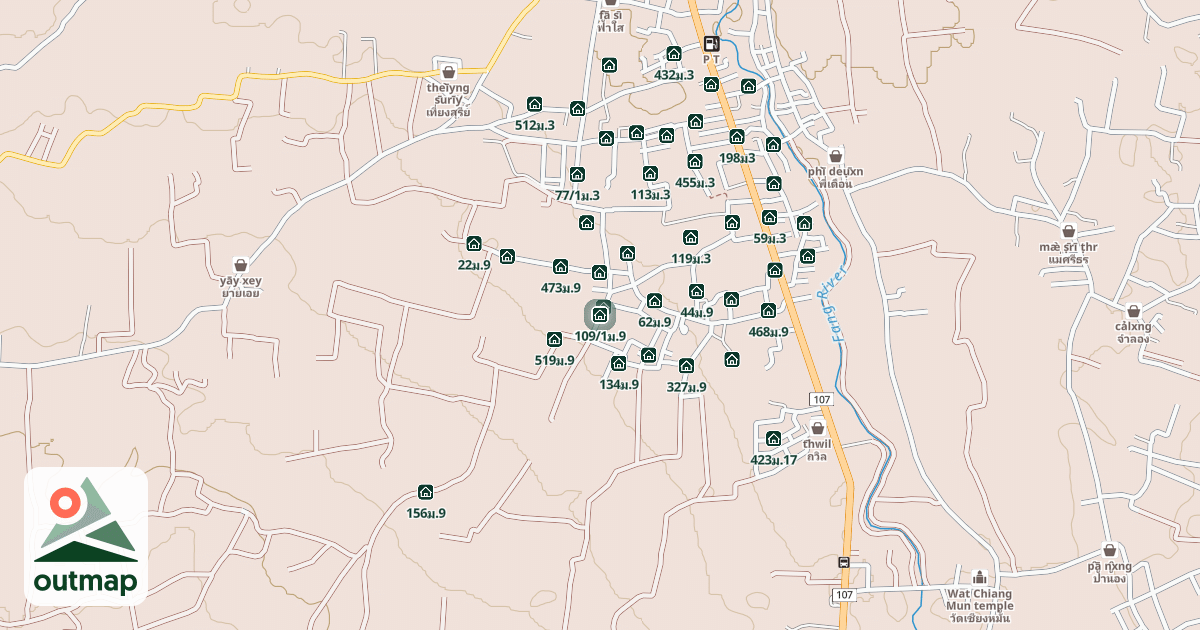Click the mæ̀ ṣ̄rī thr shop icon
This screenshot has height=630, width=1200.
pyautogui.click(x=1068, y=231)
